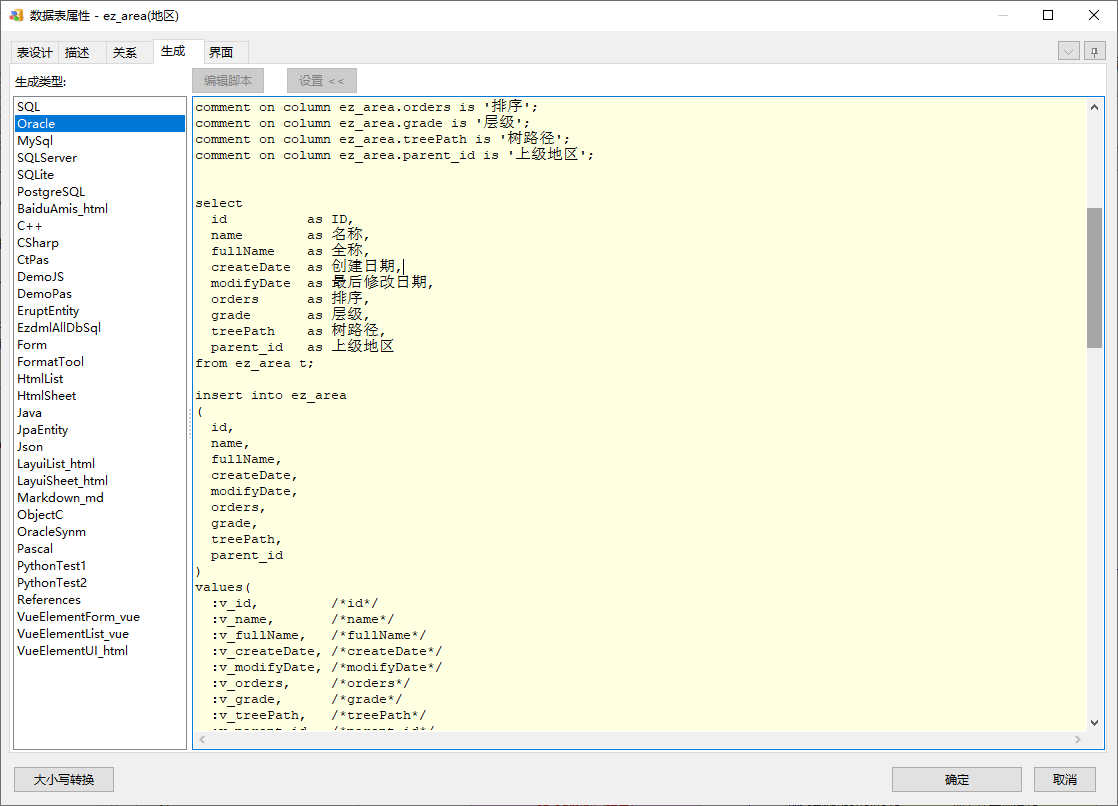
Task: Select Form in the type list
Action: click(x=100, y=345)
